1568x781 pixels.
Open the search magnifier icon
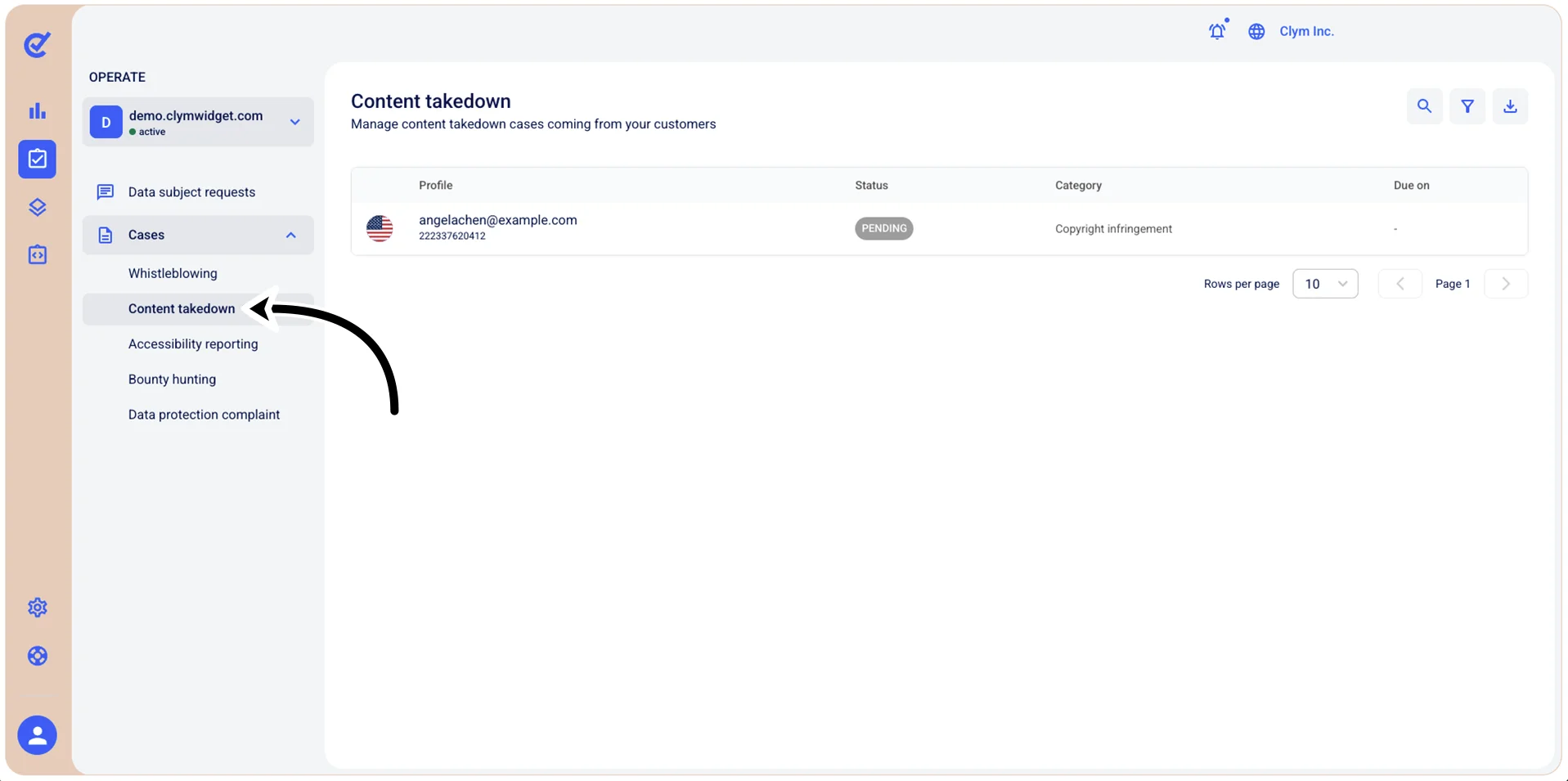1424,106
